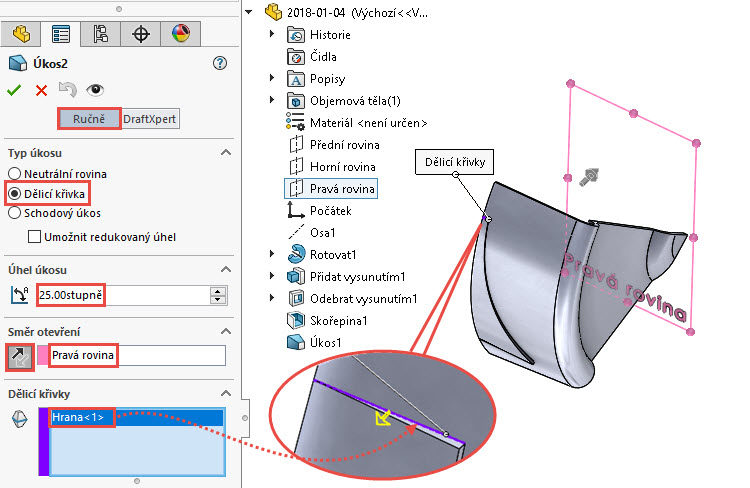Click the Materiál icon
Screen dimensions: 750x488
click(x=295, y=122)
